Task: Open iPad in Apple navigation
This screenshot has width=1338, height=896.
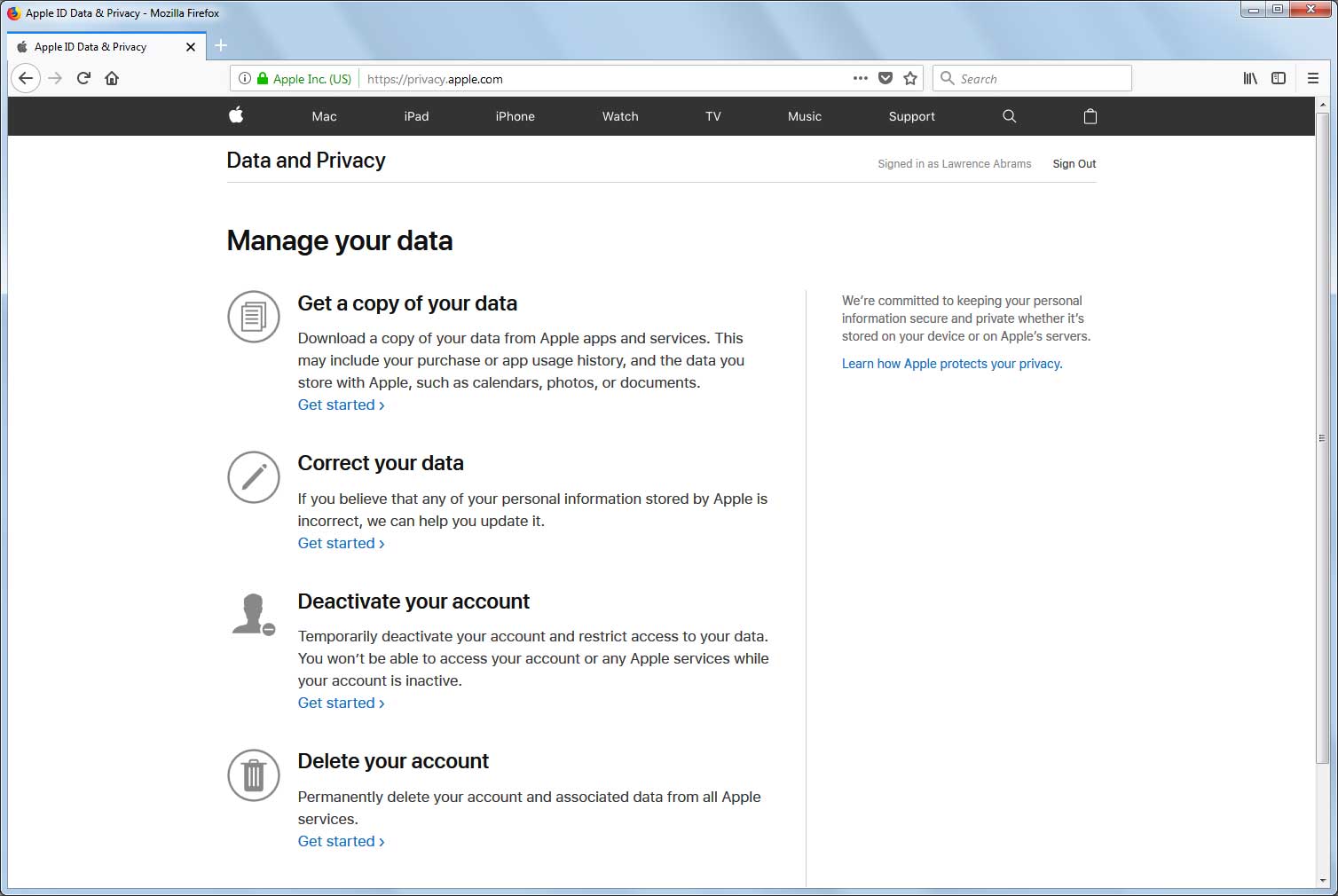Action: click(x=416, y=116)
